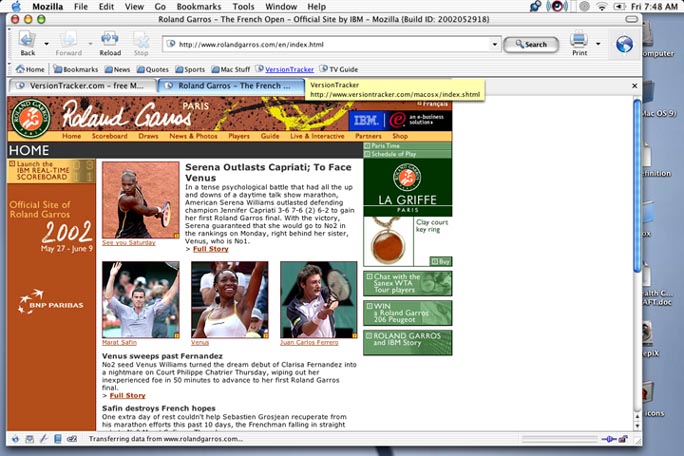Open Navigator icon in status bar
The width and height of the screenshot is (684, 456).
click(x=15, y=439)
